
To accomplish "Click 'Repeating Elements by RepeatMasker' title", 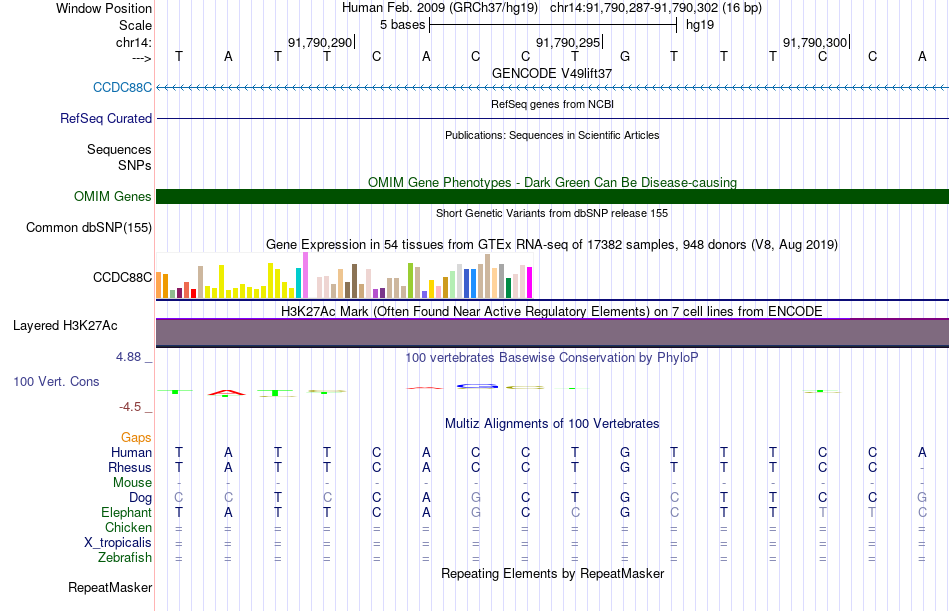I will [x=552, y=573].
